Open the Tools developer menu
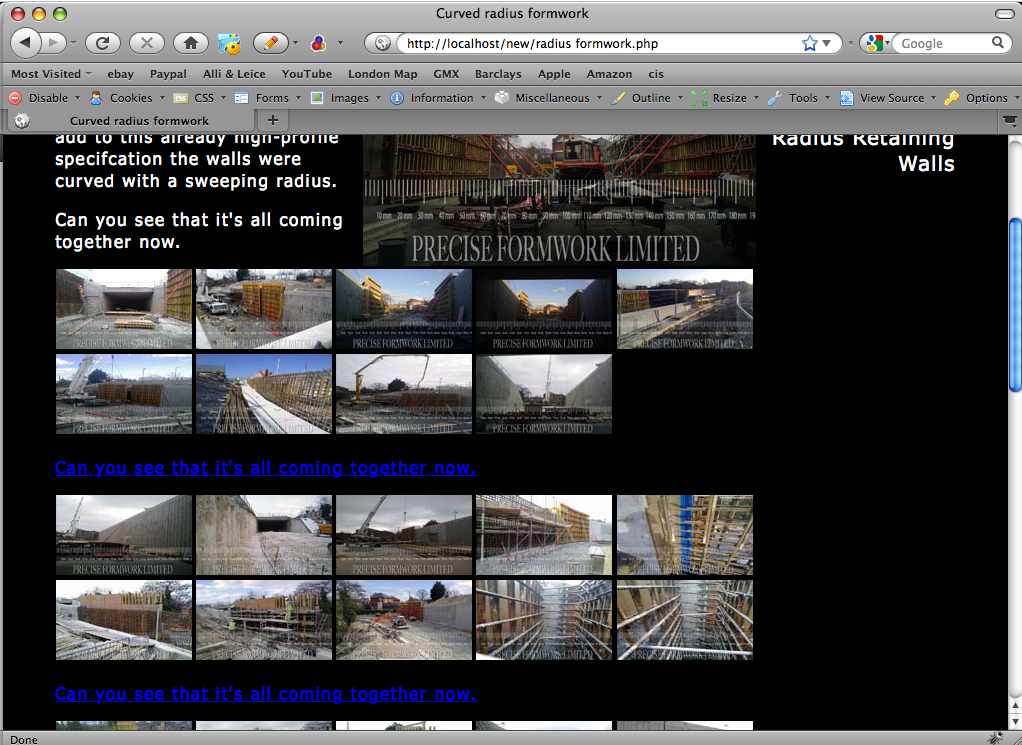 coord(798,98)
